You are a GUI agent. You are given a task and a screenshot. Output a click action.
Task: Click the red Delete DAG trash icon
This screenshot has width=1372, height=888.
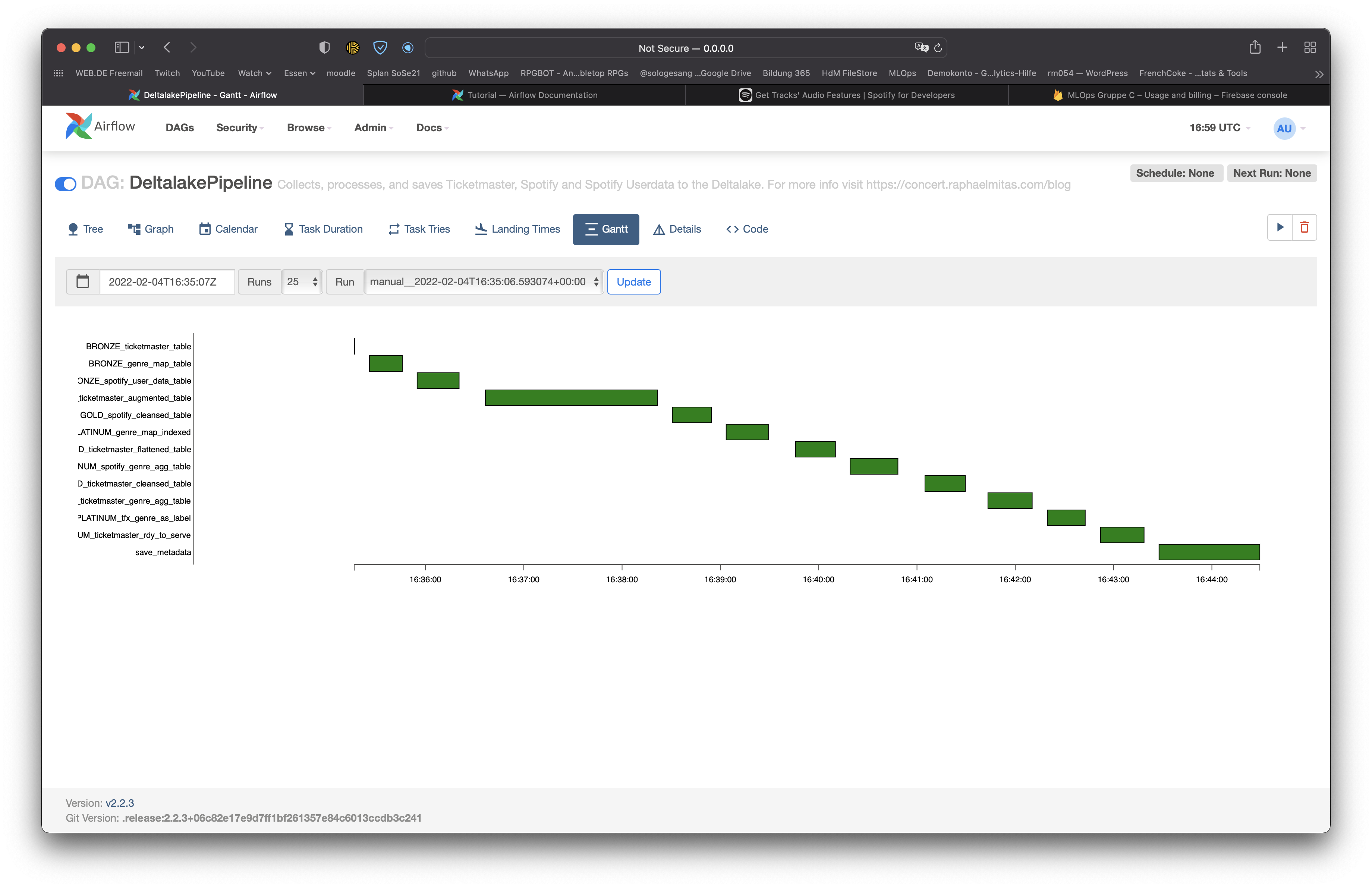coord(1304,227)
